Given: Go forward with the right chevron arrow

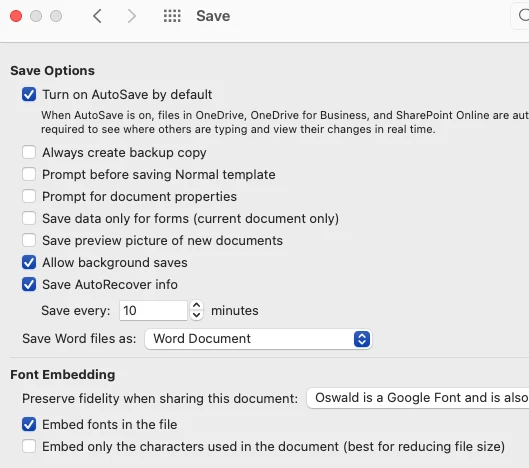Looking at the screenshot, I should [132, 16].
